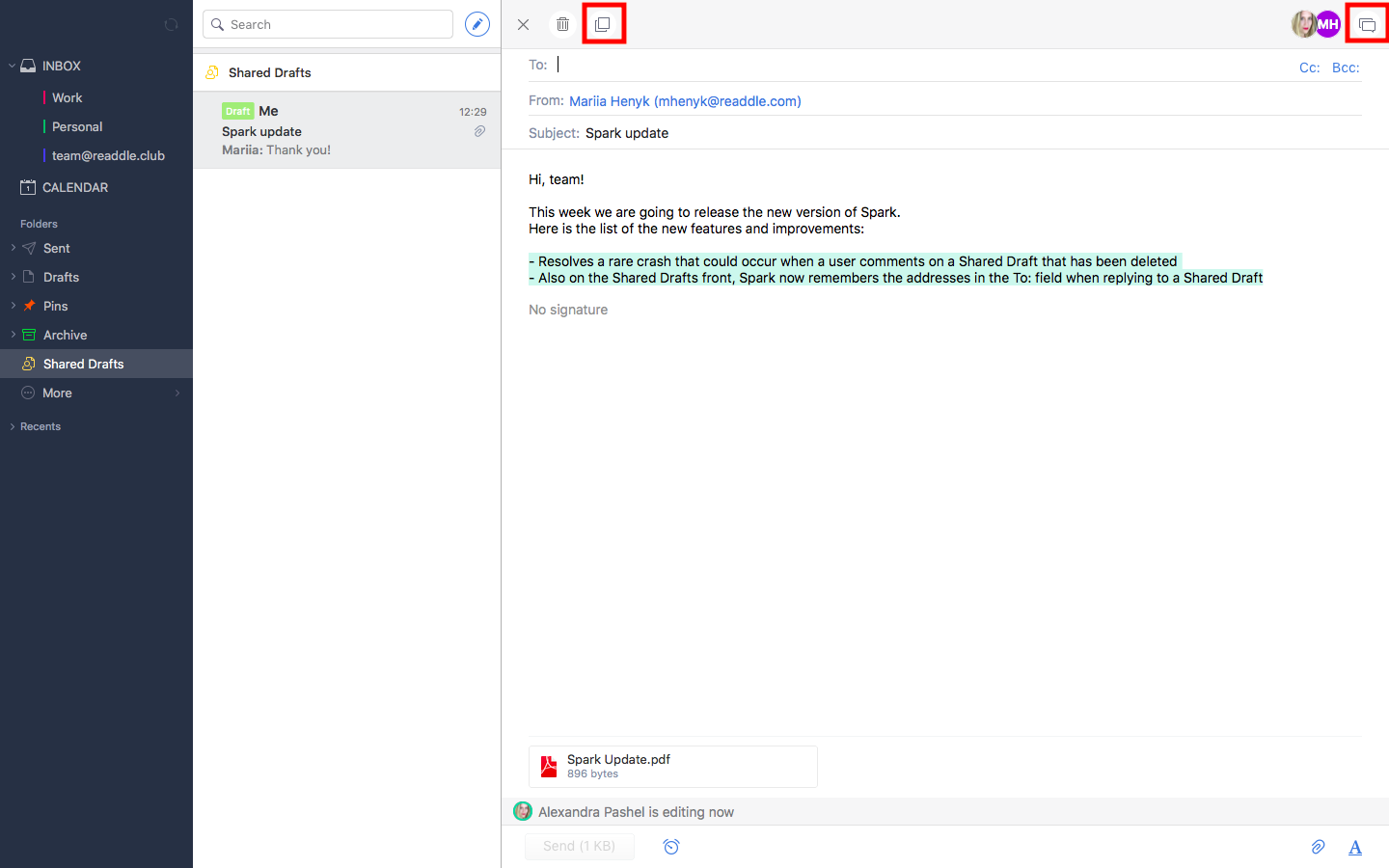Click the attachment indicator on Spark update draft

coord(479,131)
